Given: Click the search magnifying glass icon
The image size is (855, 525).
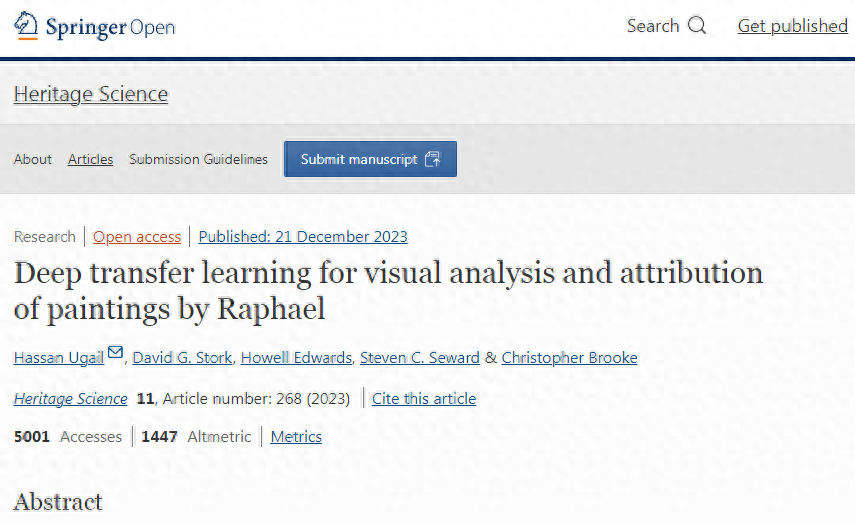Looking at the screenshot, I should pyautogui.click(x=697, y=26).
